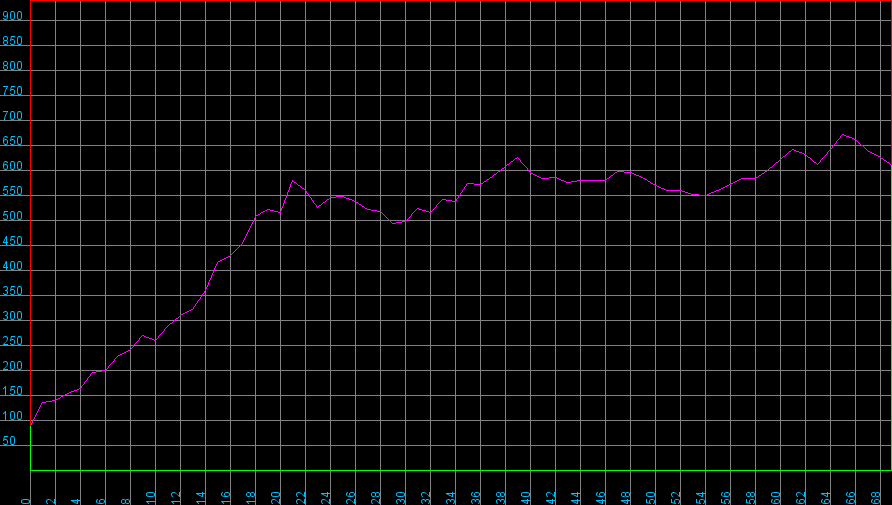
Task: Click the 800 value on the vertical axis
Action: (13, 66)
